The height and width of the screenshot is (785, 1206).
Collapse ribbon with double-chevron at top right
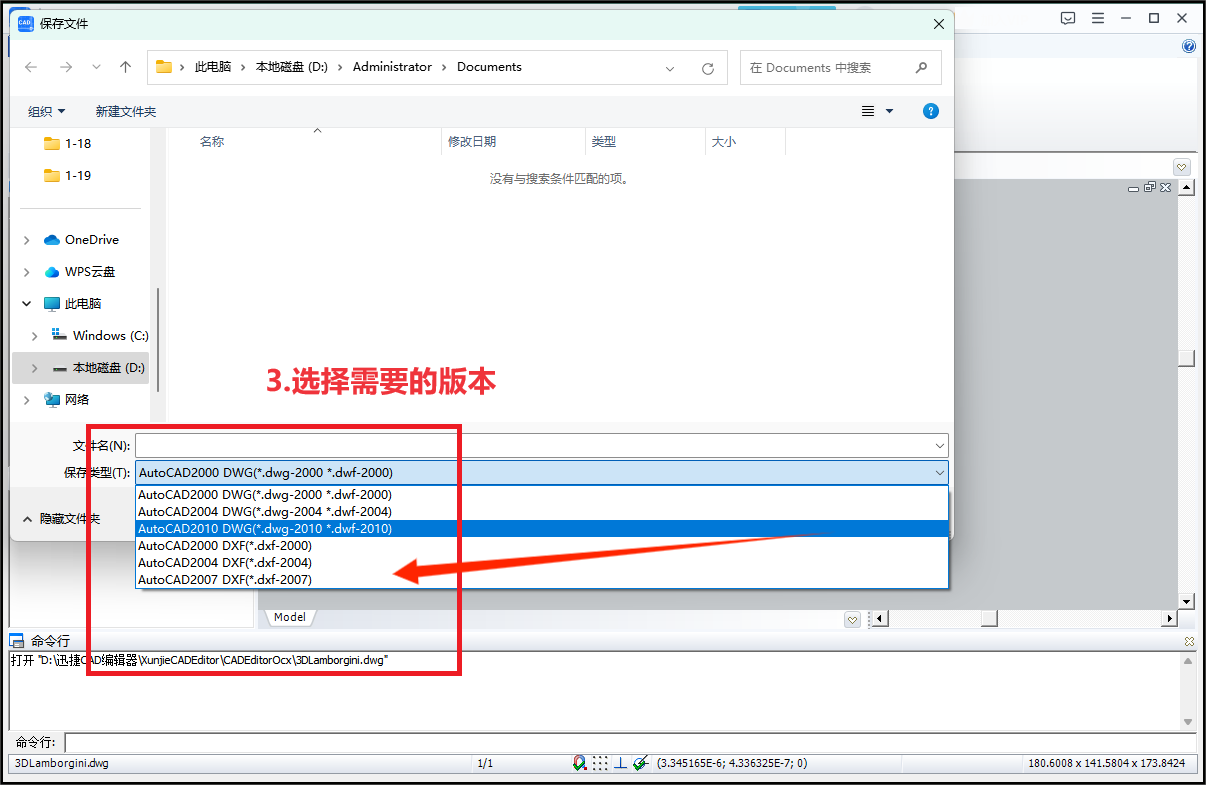[1182, 167]
